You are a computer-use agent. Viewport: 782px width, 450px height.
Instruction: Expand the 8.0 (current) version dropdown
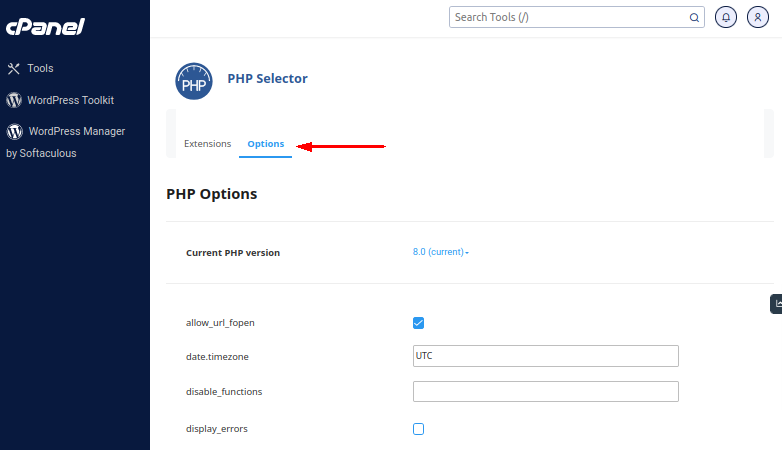[440, 252]
